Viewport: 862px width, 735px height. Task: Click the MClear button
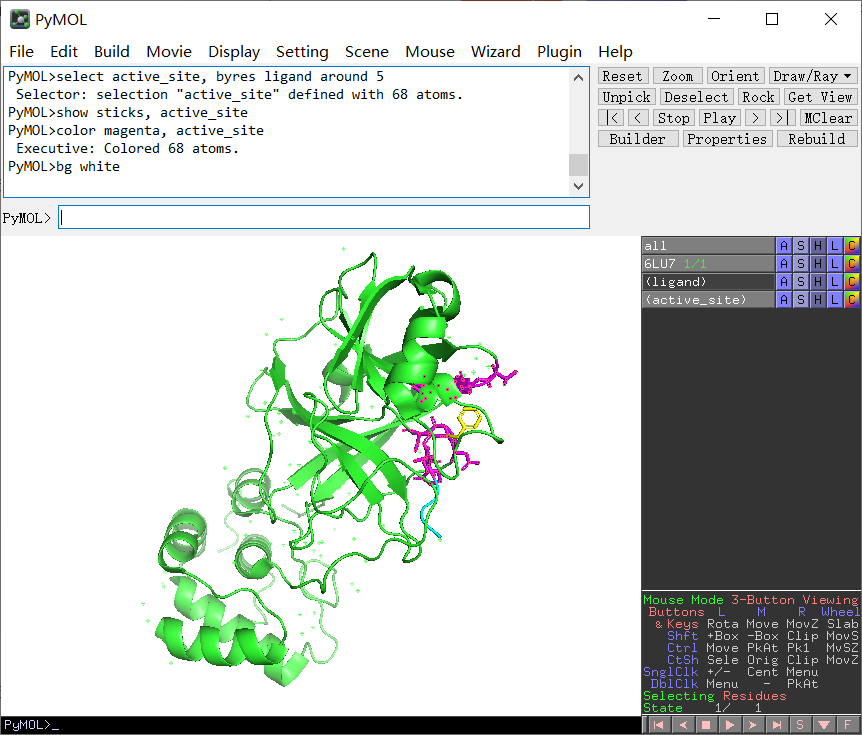tap(828, 118)
